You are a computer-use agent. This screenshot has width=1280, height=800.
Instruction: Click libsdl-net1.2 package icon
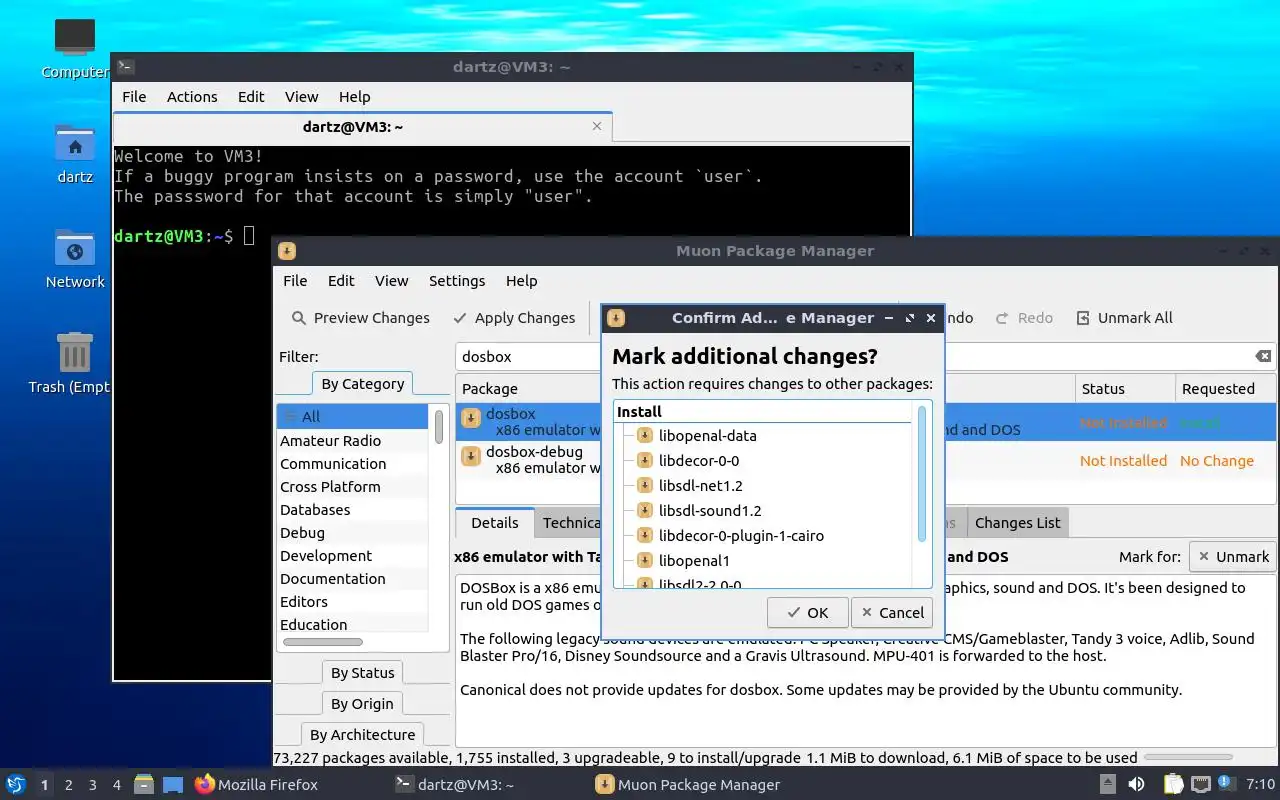[645, 486]
